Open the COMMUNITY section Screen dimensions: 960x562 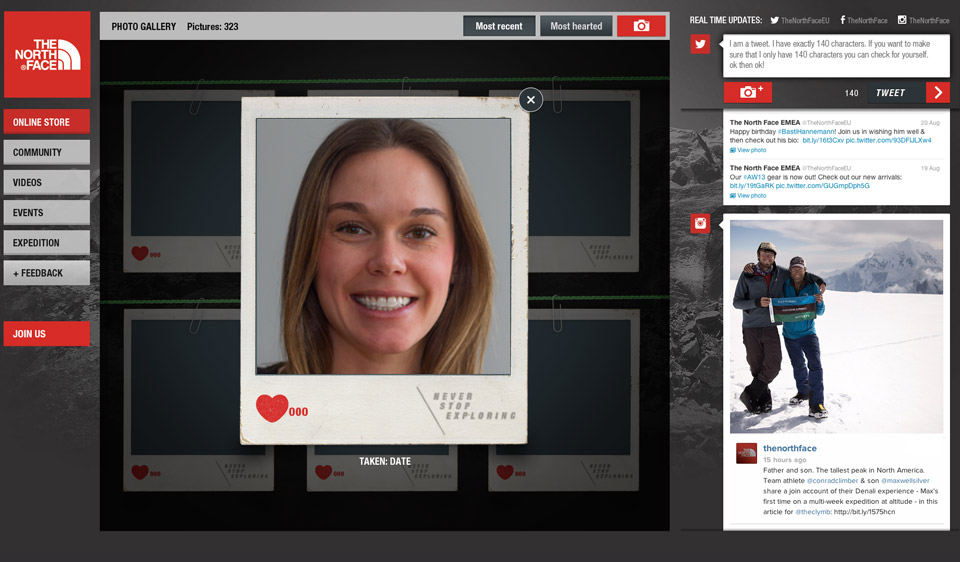[x=47, y=152]
